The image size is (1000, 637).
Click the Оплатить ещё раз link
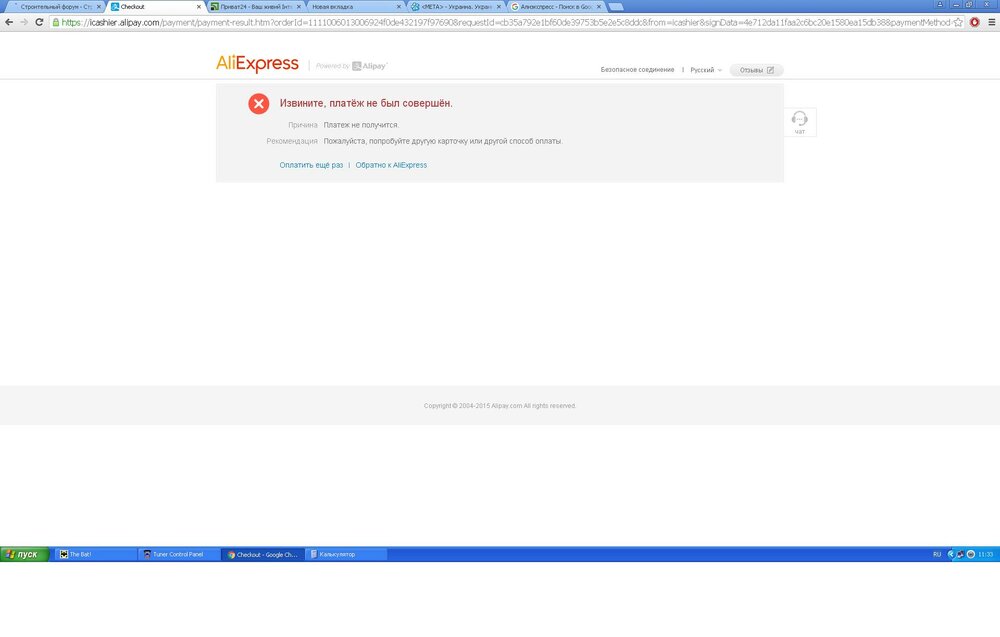point(311,165)
